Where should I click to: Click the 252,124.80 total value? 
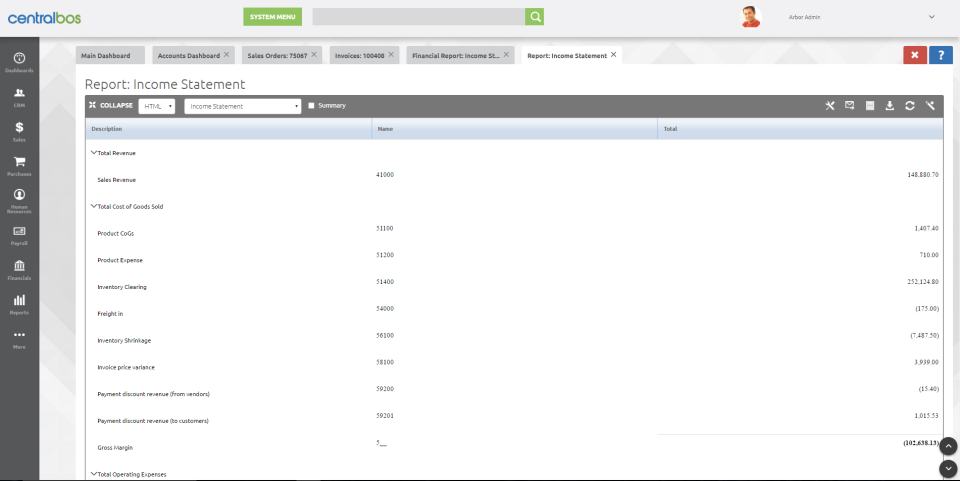[923, 282]
